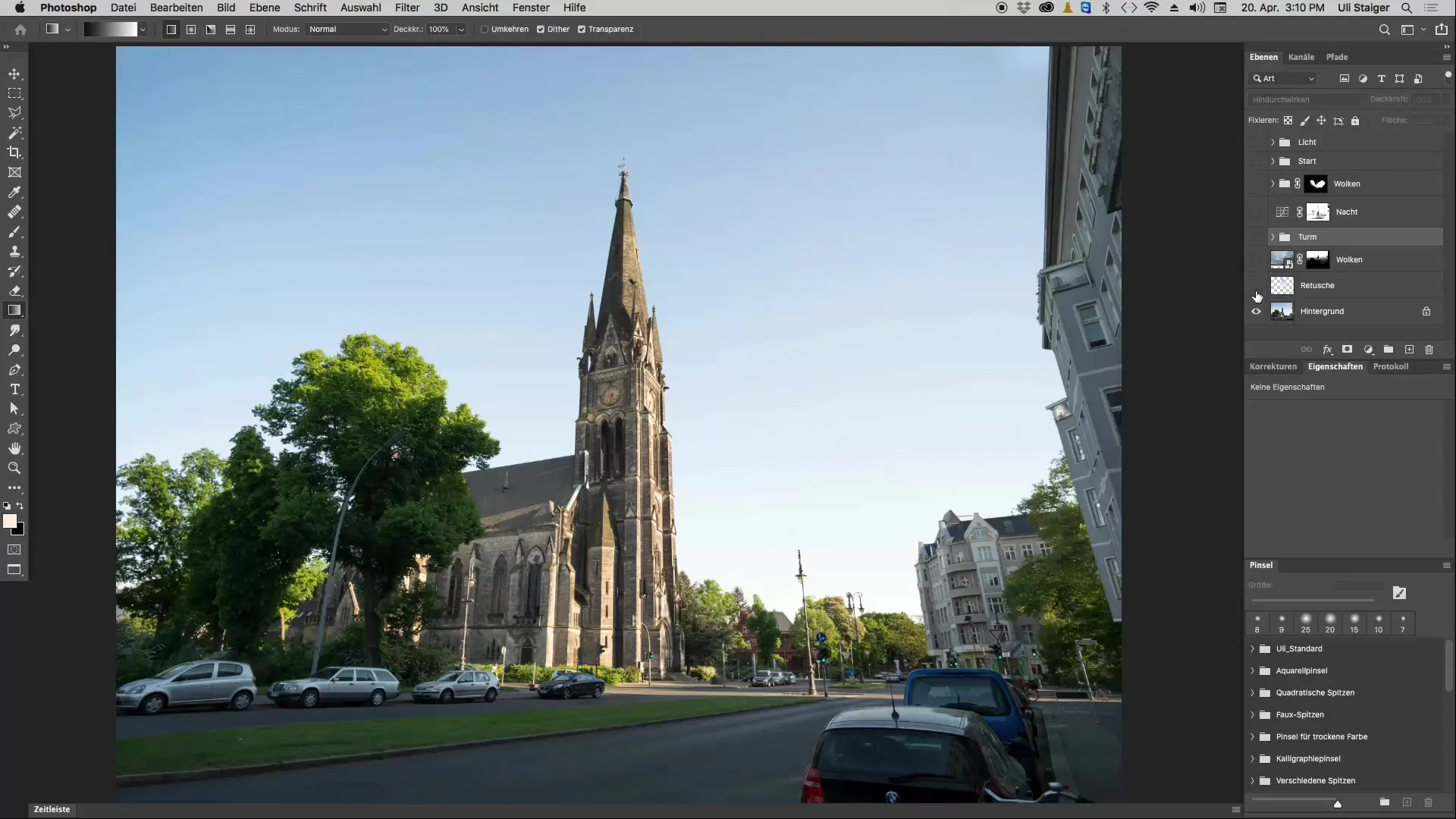The width and height of the screenshot is (1456, 819).
Task: Click the Home button in options bar
Action: pyautogui.click(x=20, y=29)
